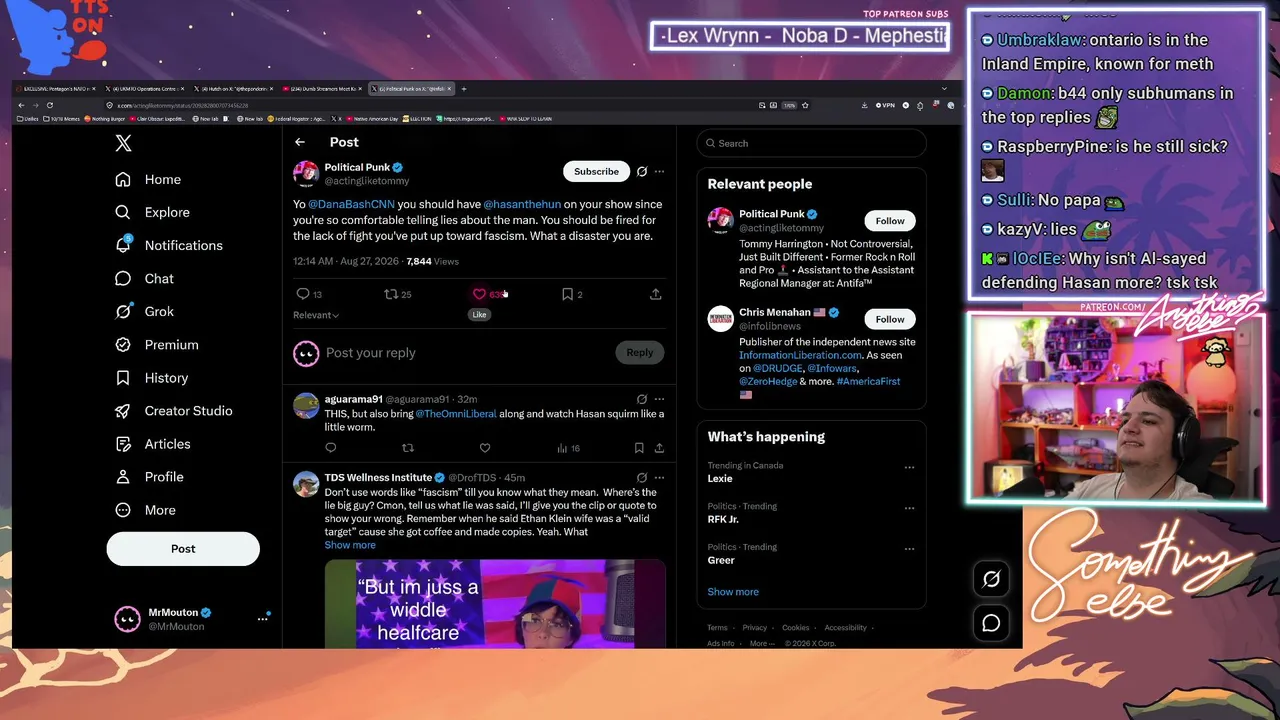Subscribe to Political Punk
Viewport: 1280px width, 720px height.
(x=596, y=172)
